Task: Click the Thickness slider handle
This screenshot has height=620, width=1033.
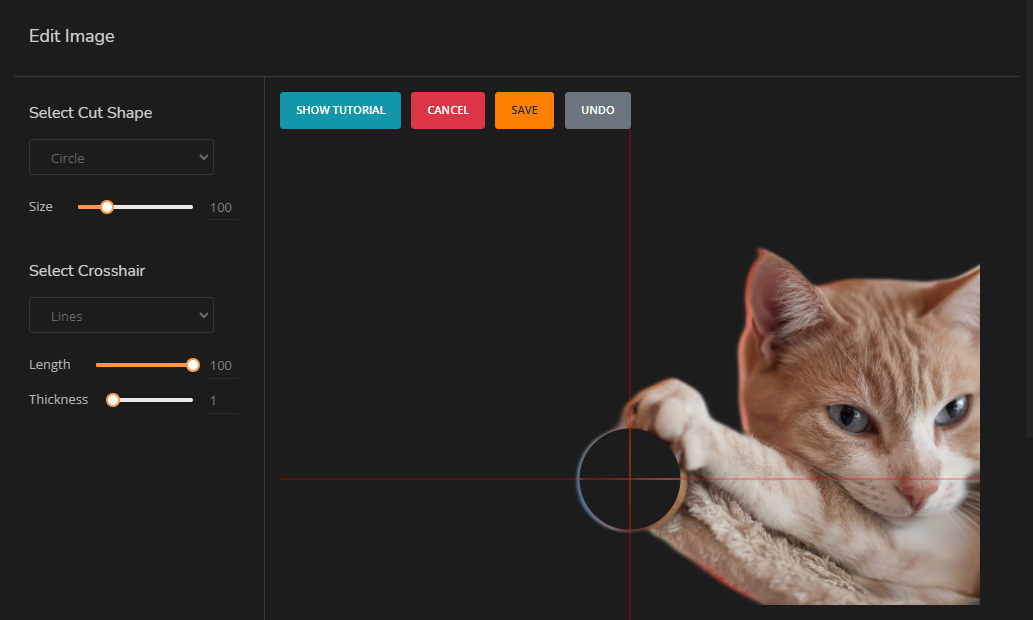Action: pyautogui.click(x=113, y=400)
